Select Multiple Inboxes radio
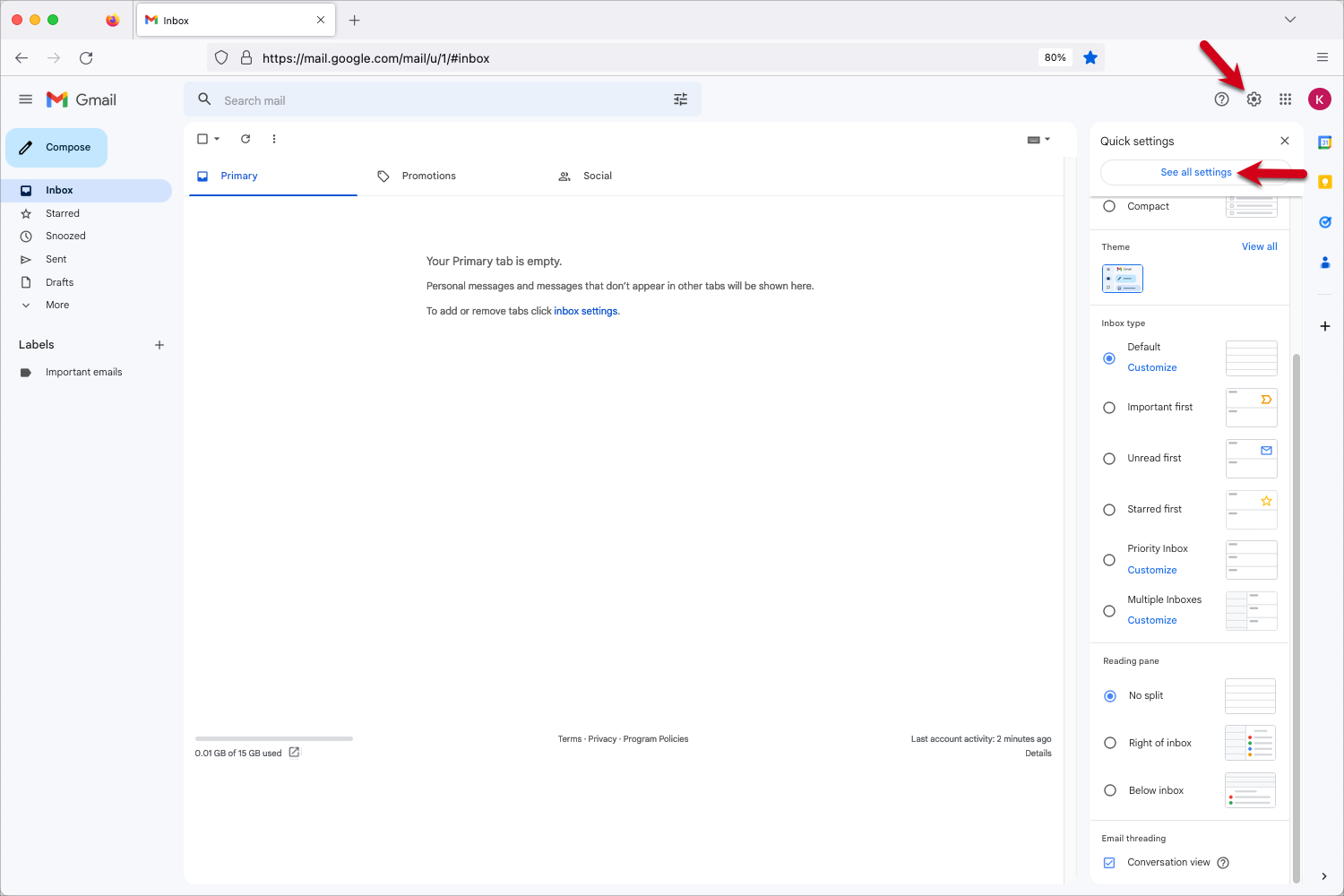This screenshot has height=896, width=1344. tap(1109, 611)
